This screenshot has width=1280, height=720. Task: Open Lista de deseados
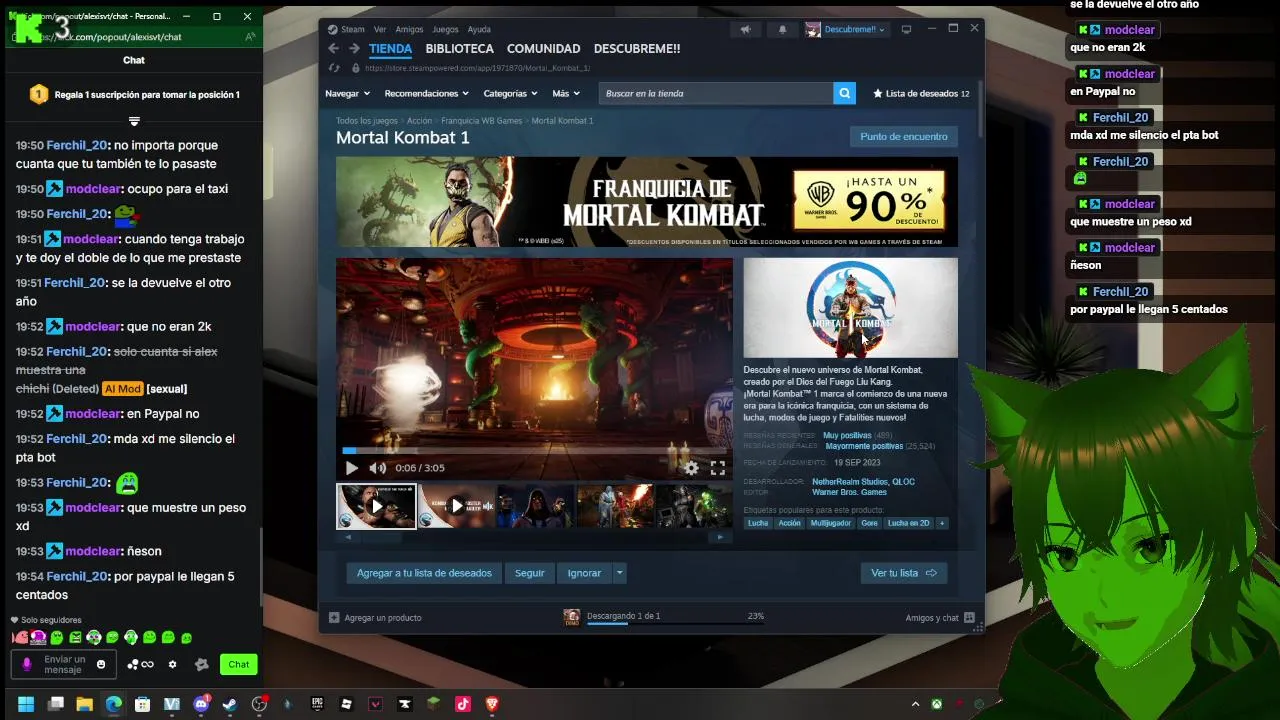pos(921,93)
